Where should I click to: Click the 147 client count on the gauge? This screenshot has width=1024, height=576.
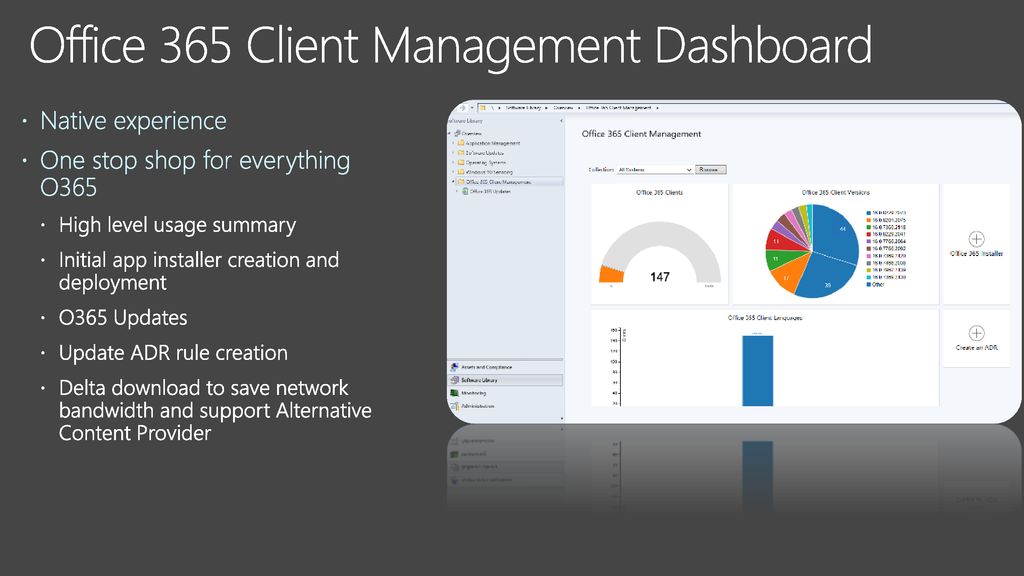(660, 277)
